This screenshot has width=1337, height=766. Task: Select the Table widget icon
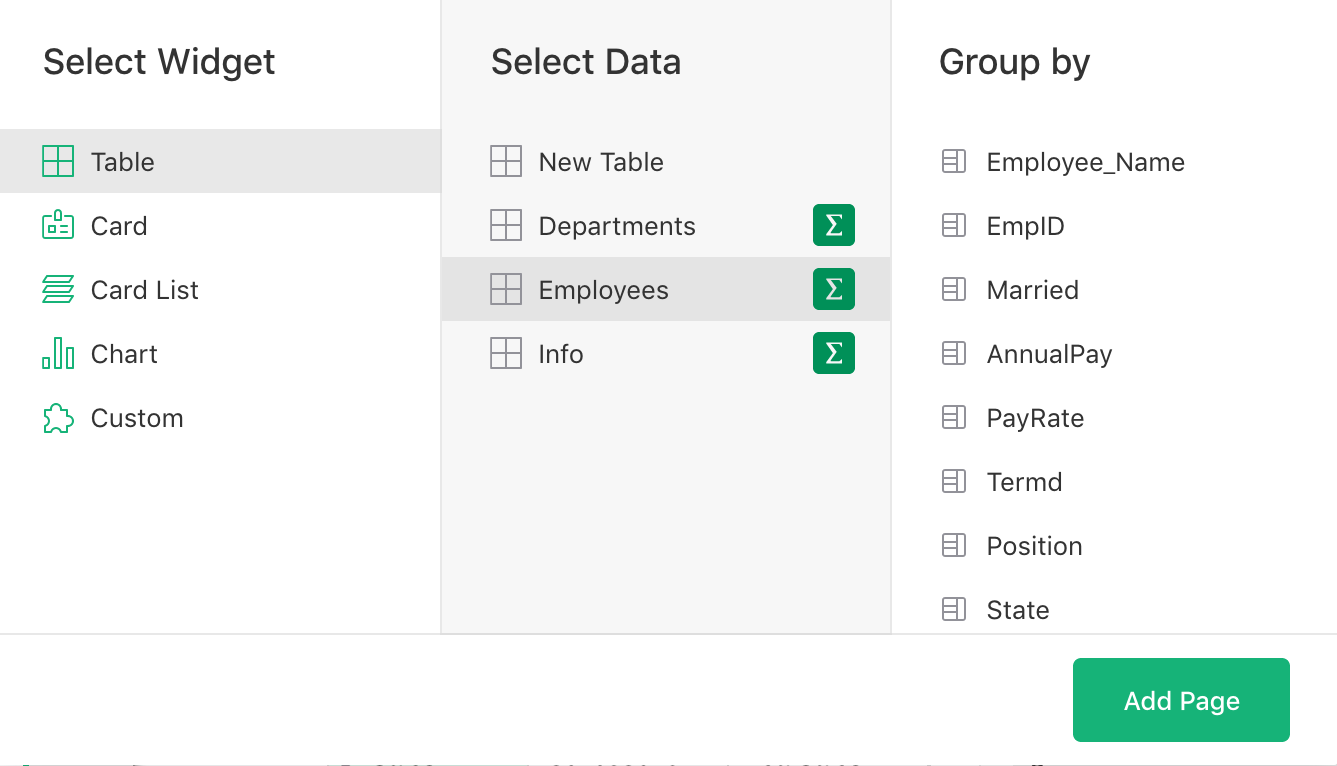click(57, 161)
